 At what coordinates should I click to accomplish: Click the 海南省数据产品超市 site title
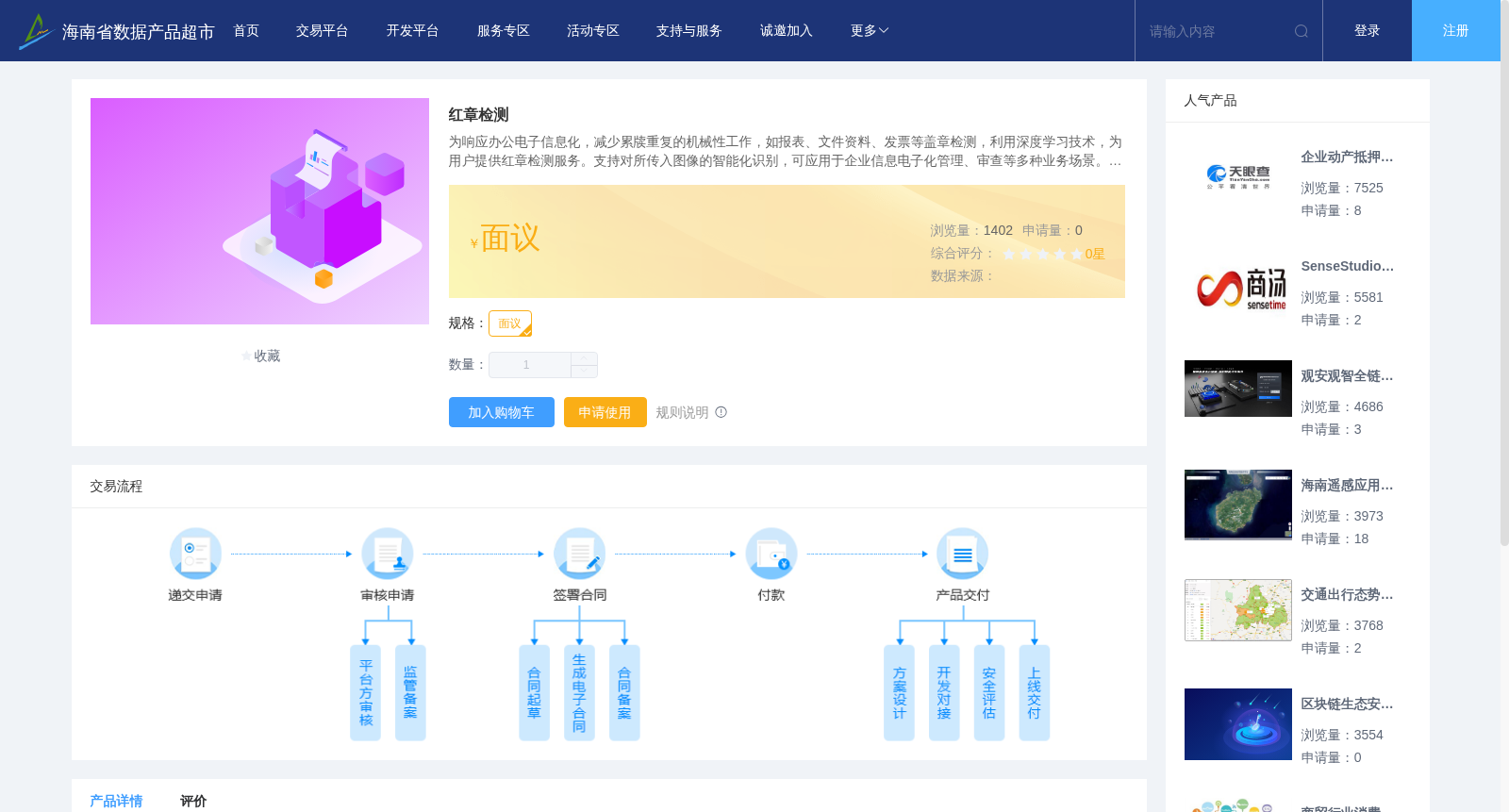138,32
